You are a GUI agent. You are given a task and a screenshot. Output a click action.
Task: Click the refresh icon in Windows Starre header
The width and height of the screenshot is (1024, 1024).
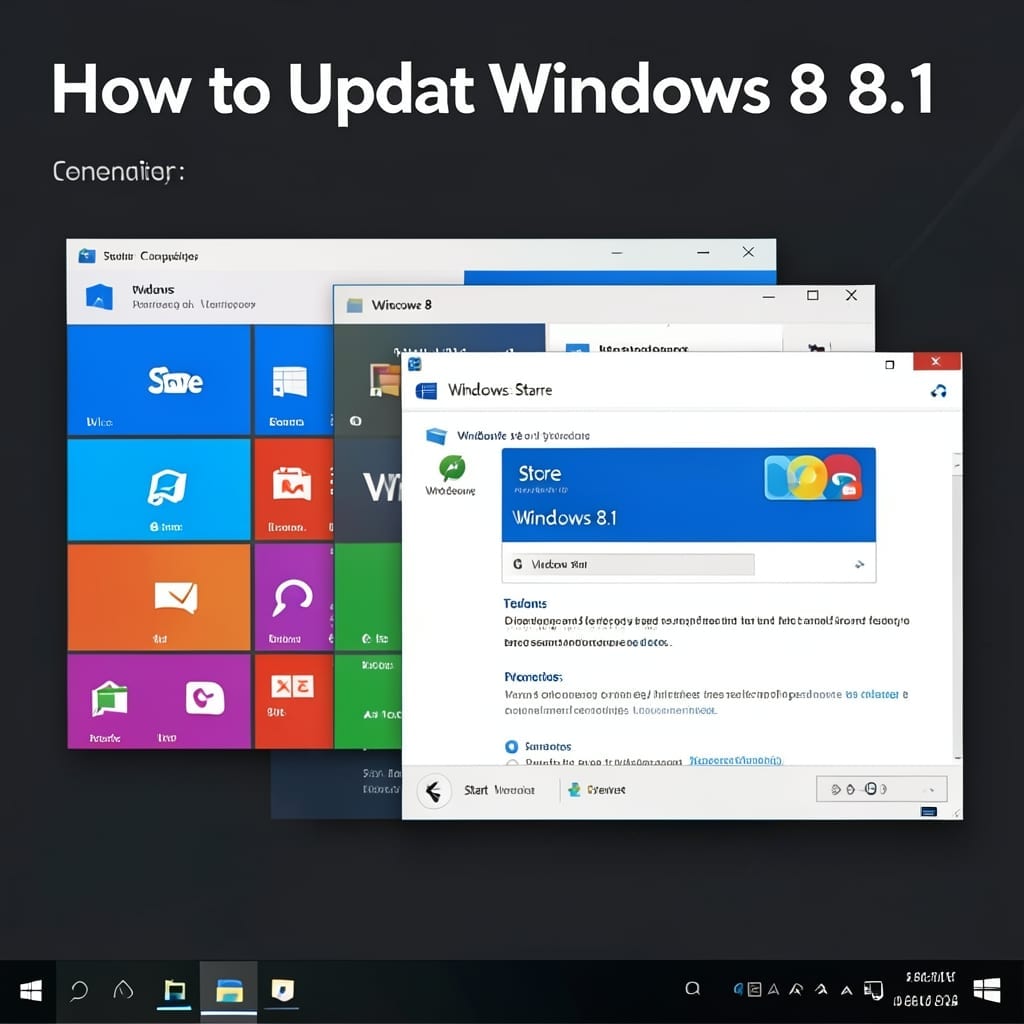(x=938, y=391)
